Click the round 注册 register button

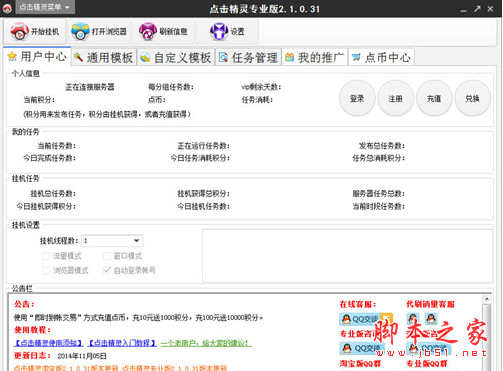click(x=395, y=98)
